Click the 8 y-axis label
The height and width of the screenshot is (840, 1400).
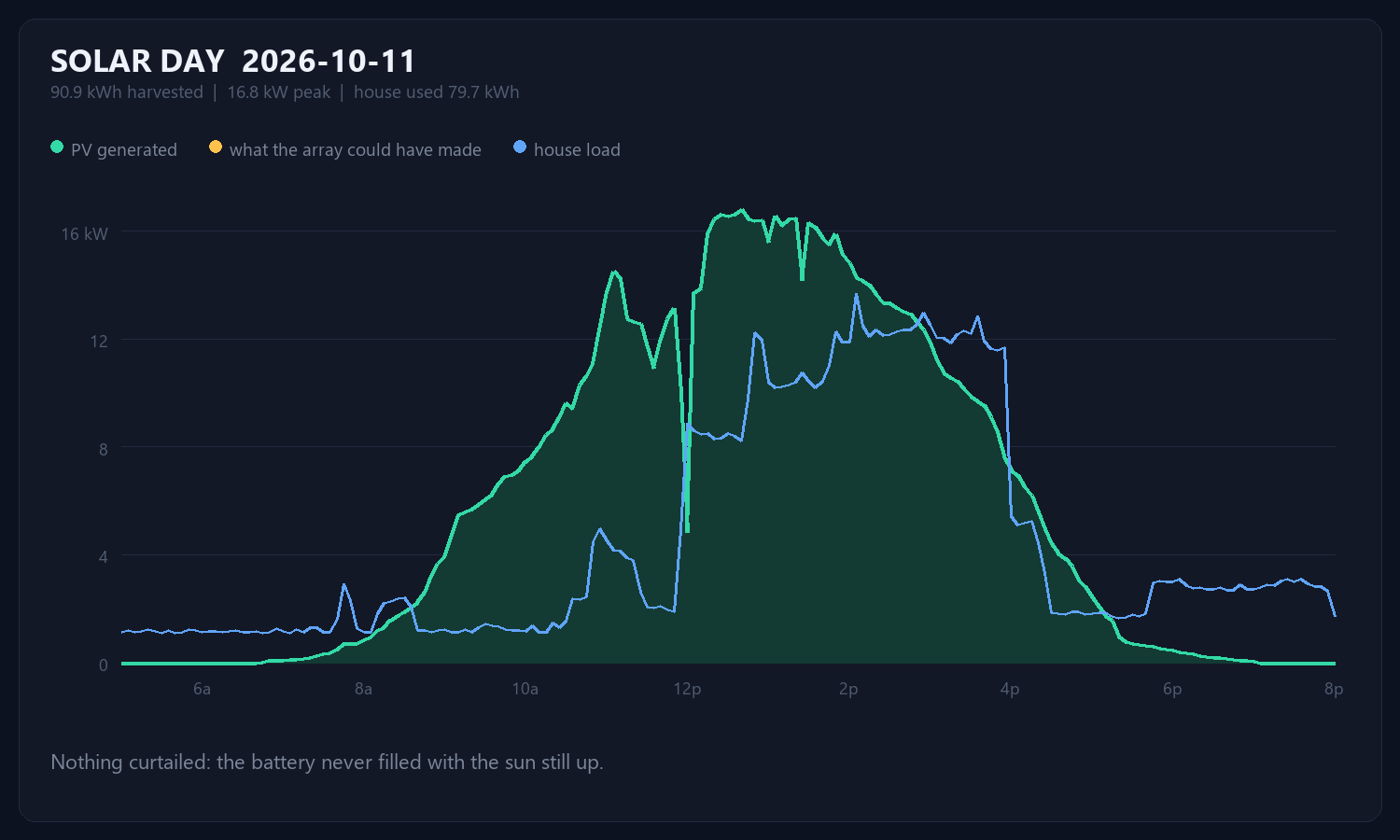coord(104,450)
